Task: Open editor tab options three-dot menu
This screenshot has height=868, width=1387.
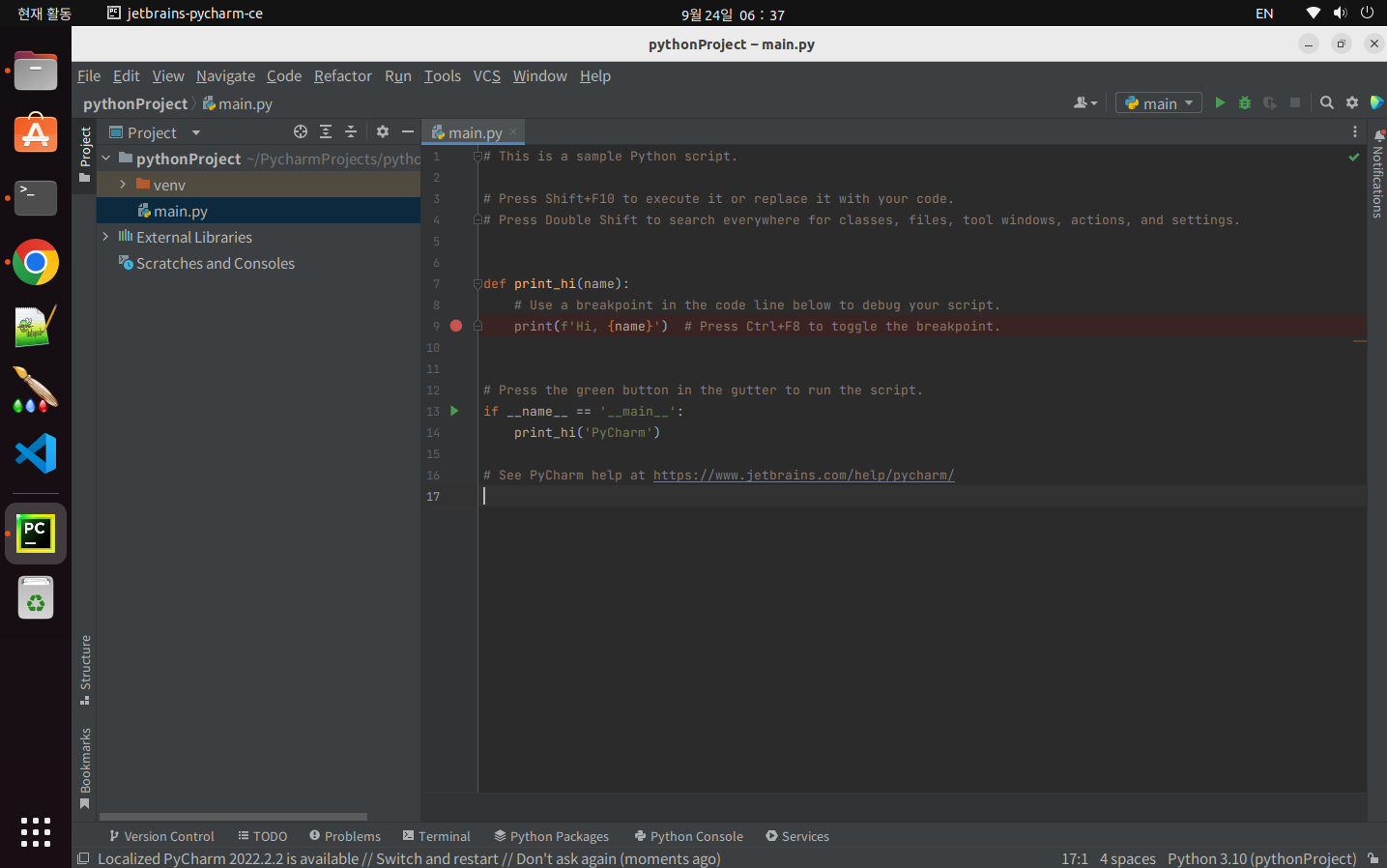Action: (x=1355, y=131)
